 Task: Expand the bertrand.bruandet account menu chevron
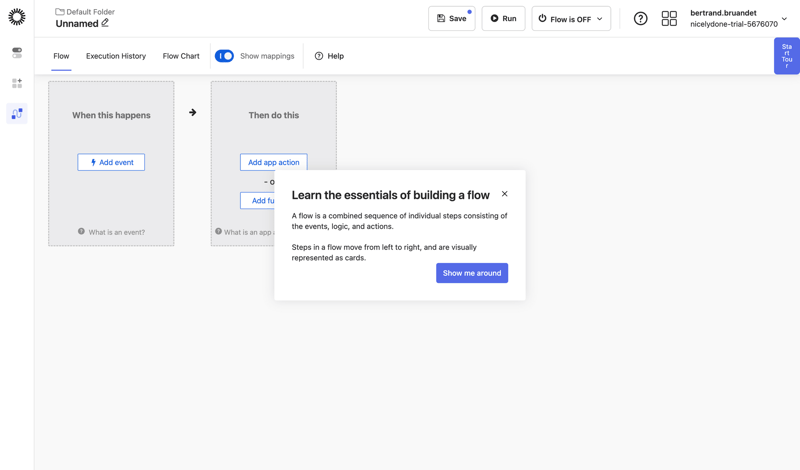tap(784, 18)
